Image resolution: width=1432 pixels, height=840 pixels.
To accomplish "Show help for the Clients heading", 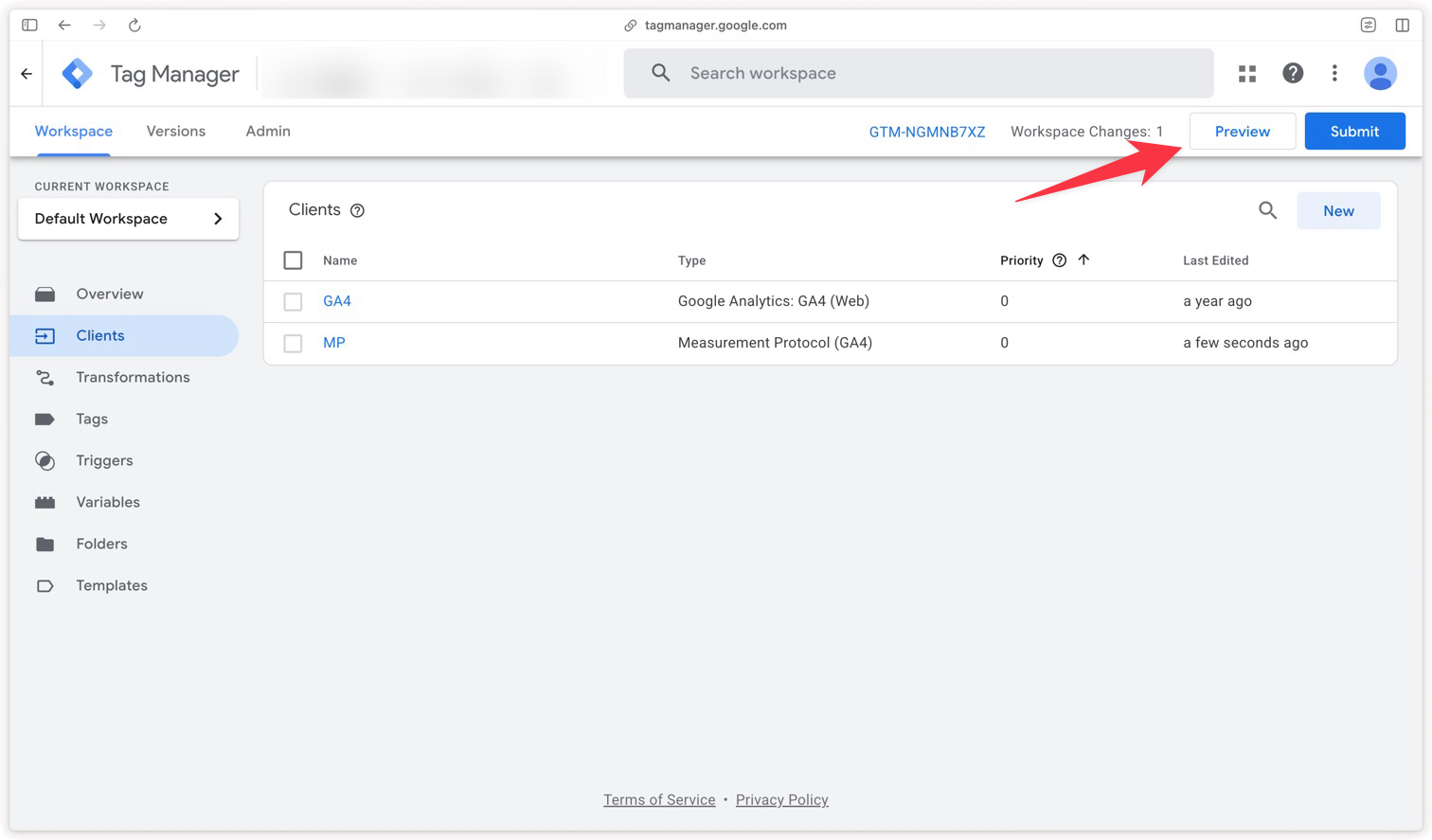I will (357, 210).
